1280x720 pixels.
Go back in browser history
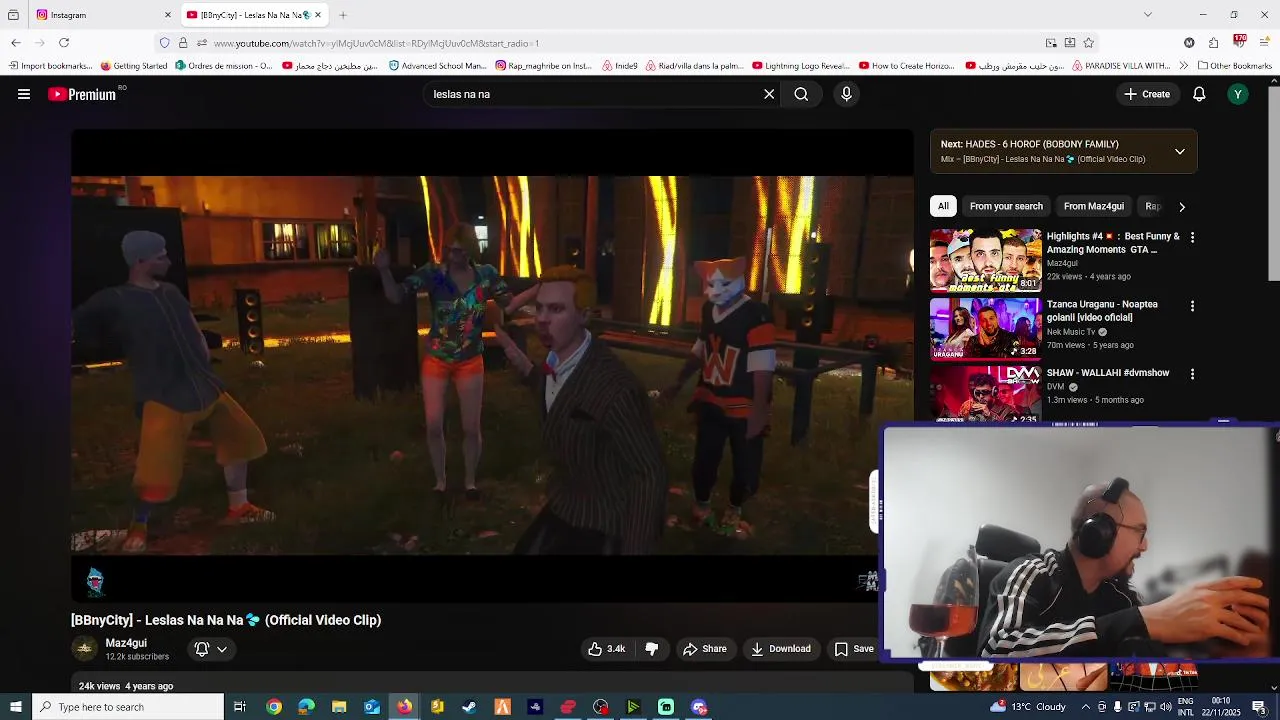[16, 43]
